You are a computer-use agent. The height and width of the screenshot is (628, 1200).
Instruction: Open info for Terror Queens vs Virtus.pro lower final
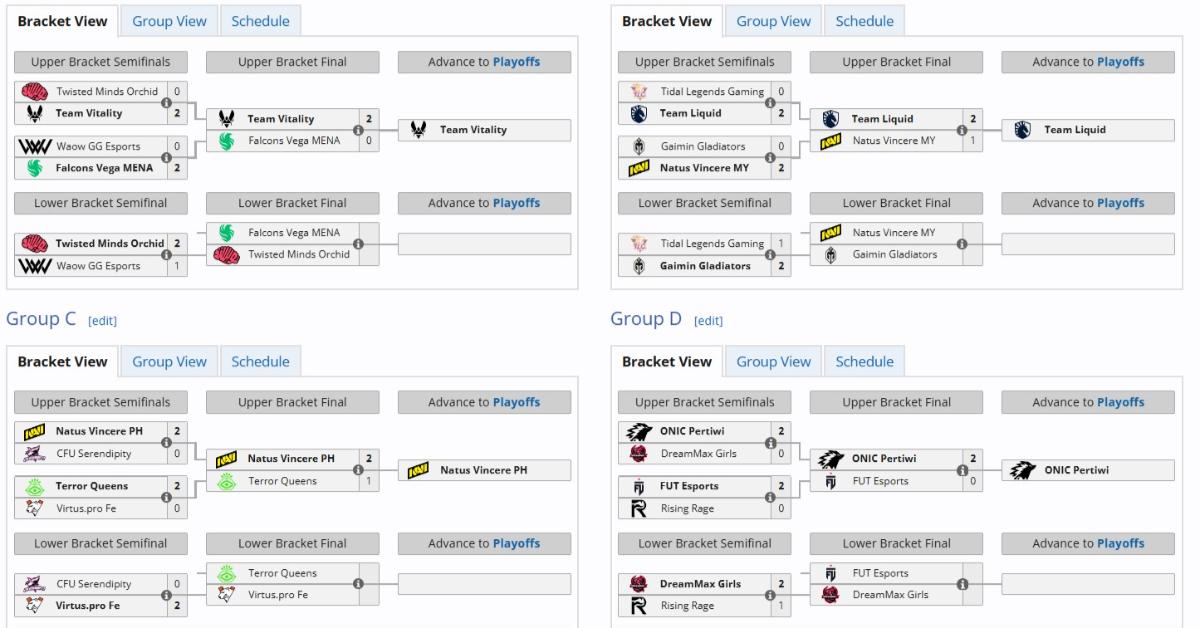point(358,584)
